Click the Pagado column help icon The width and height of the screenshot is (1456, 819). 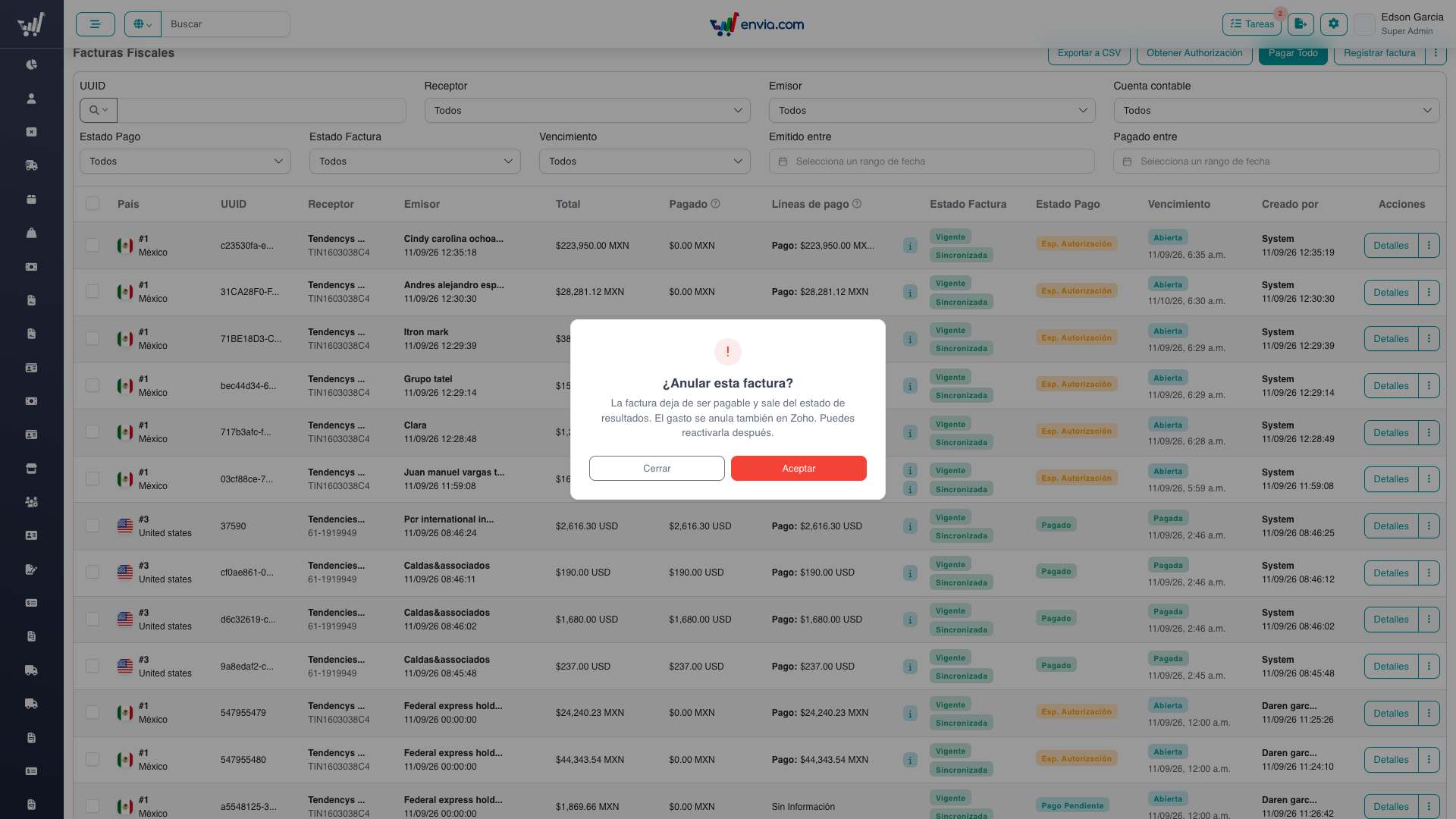click(x=715, y=204)
